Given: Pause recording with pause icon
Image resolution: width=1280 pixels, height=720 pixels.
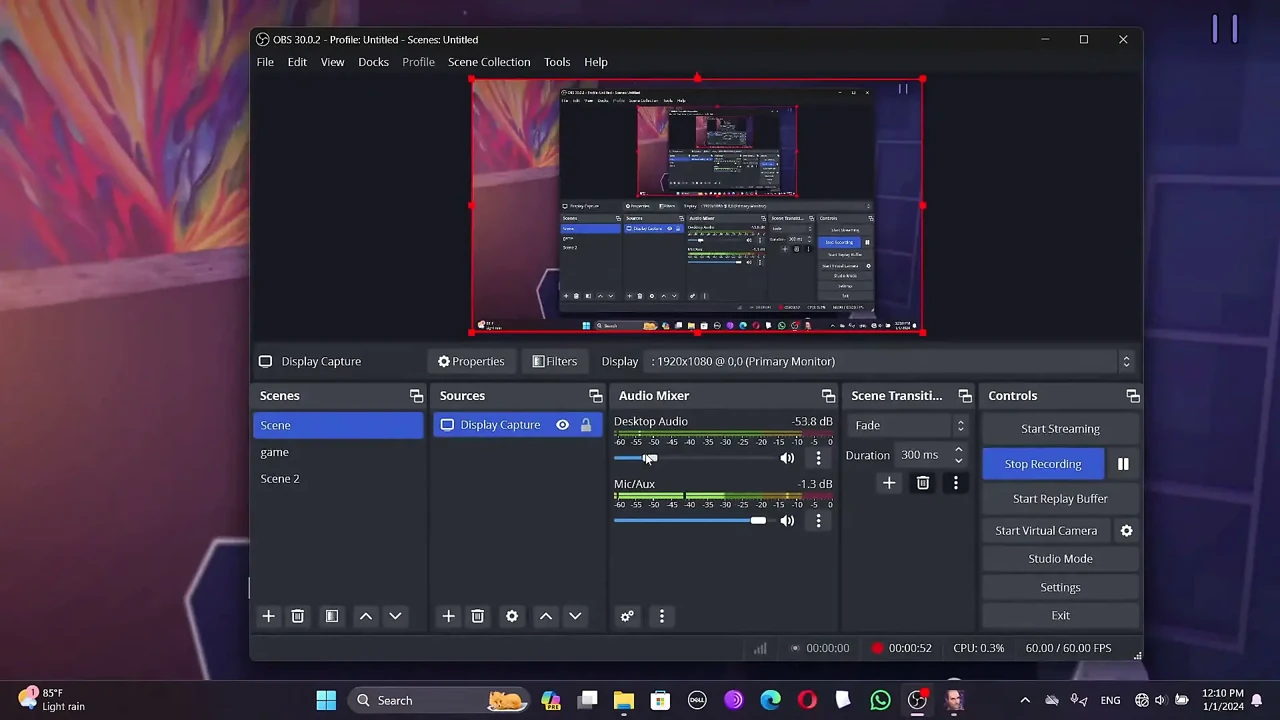Looking at the screenshot, I should (1123, 464).
